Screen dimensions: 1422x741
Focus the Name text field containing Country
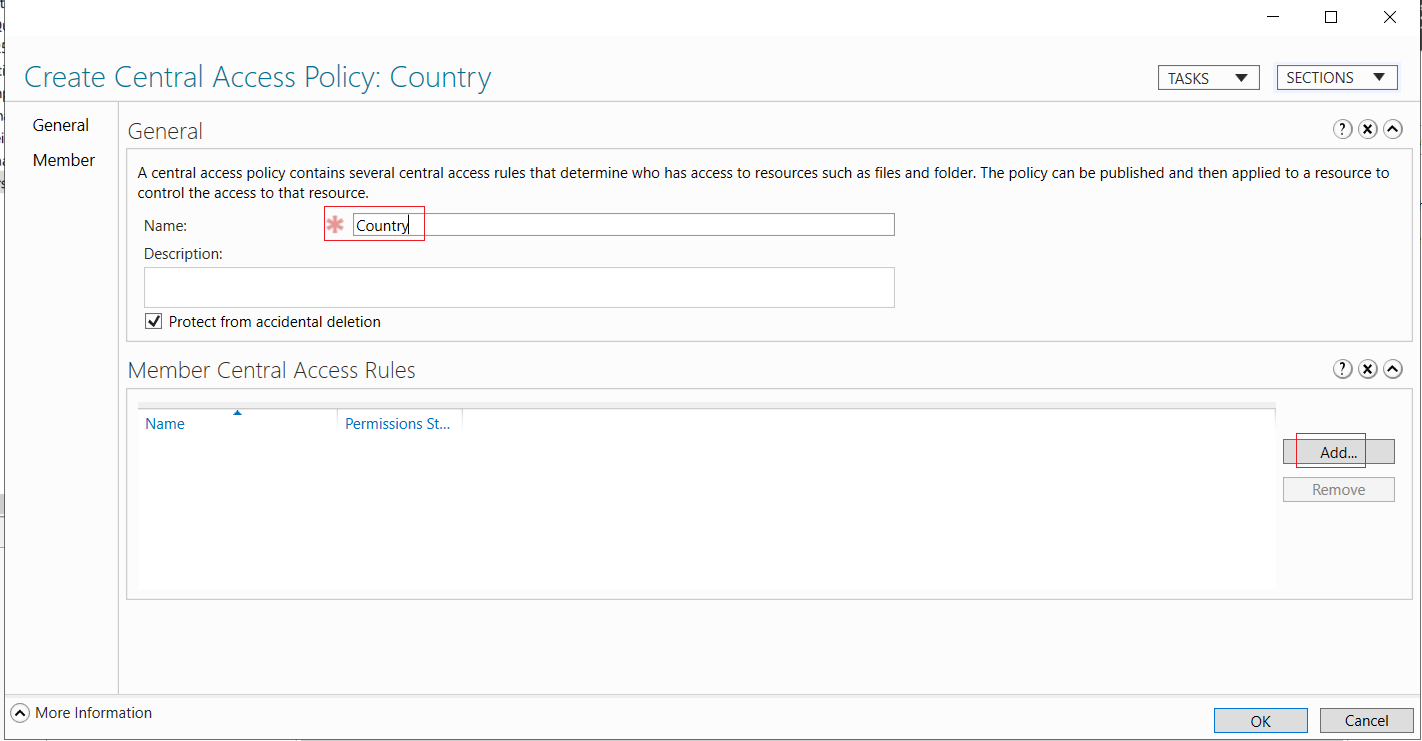tap(624, 225)
